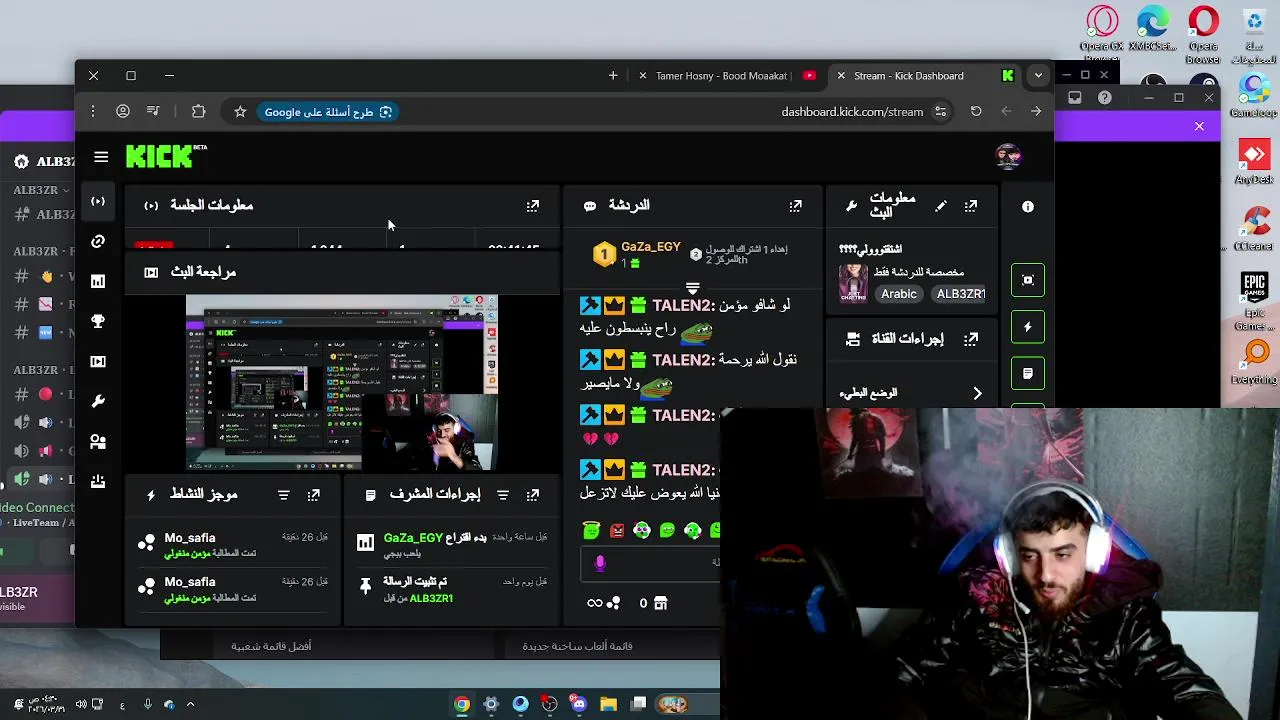Bookmark page with star icon
This screenshot has width=1280, height=720.
click(x=240, y=112)
